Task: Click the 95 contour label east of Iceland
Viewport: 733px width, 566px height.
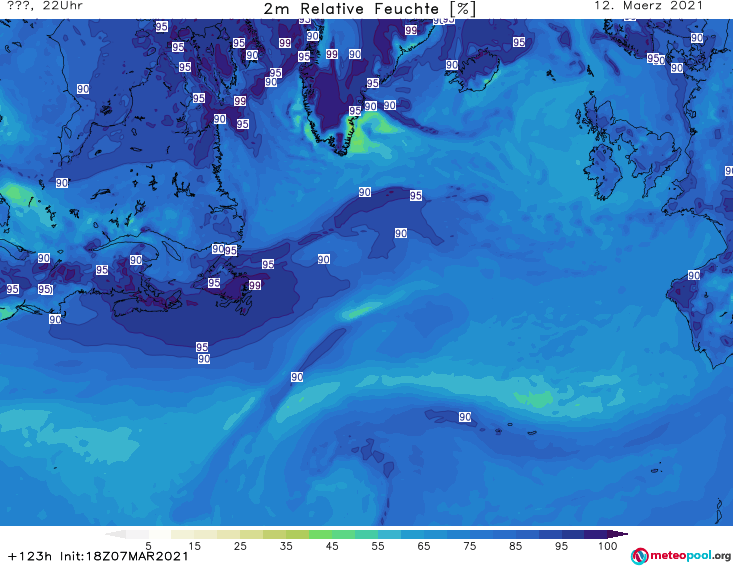Action: 519,42
